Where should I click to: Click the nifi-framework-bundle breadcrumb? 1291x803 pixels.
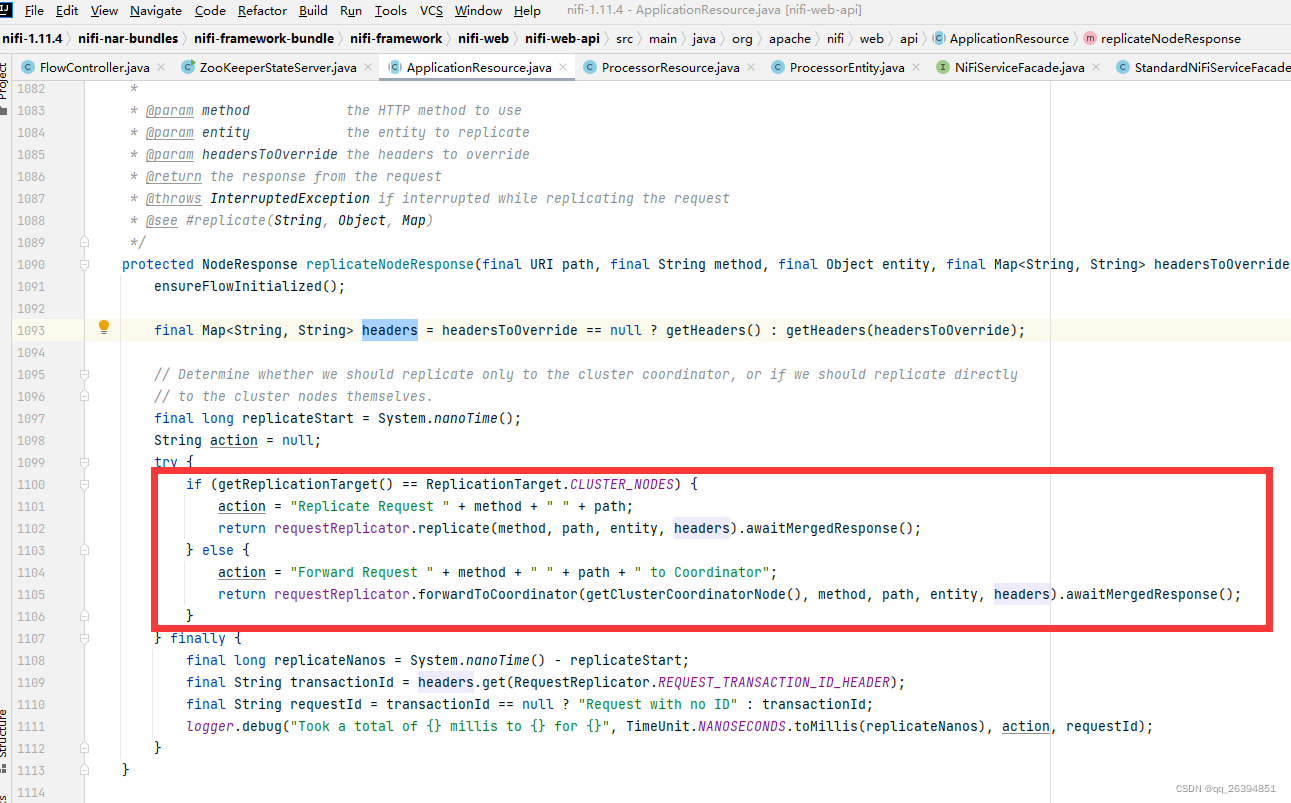(x=264, y=38)
